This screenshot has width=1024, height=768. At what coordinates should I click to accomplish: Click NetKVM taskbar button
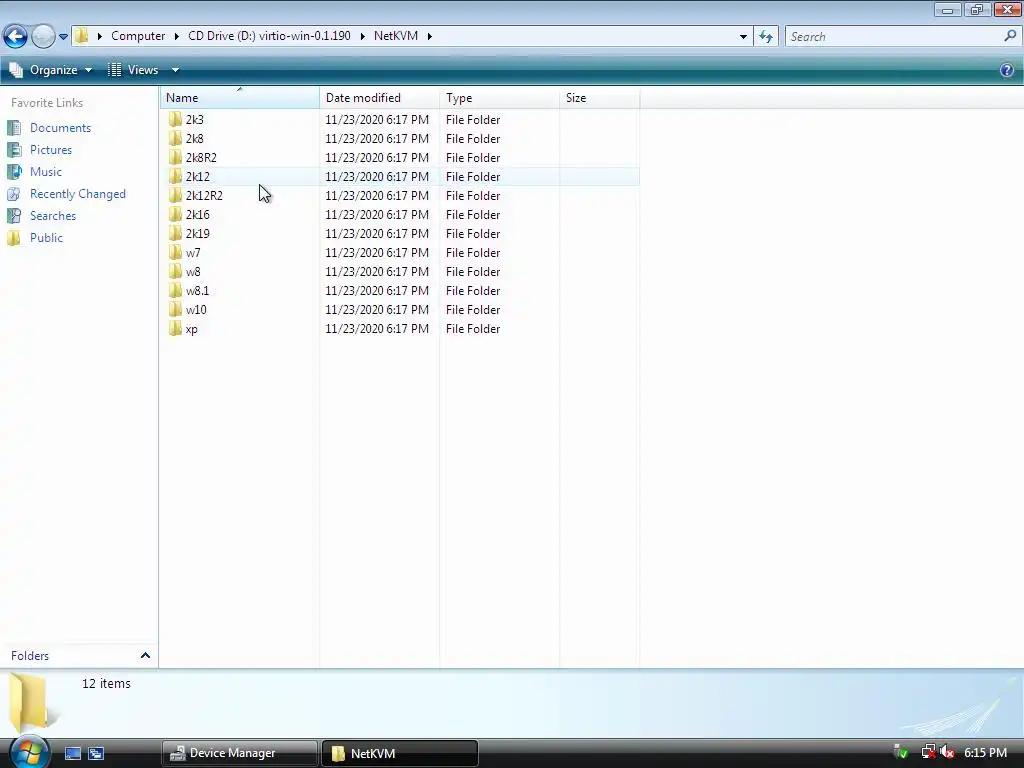coord(400,754)
